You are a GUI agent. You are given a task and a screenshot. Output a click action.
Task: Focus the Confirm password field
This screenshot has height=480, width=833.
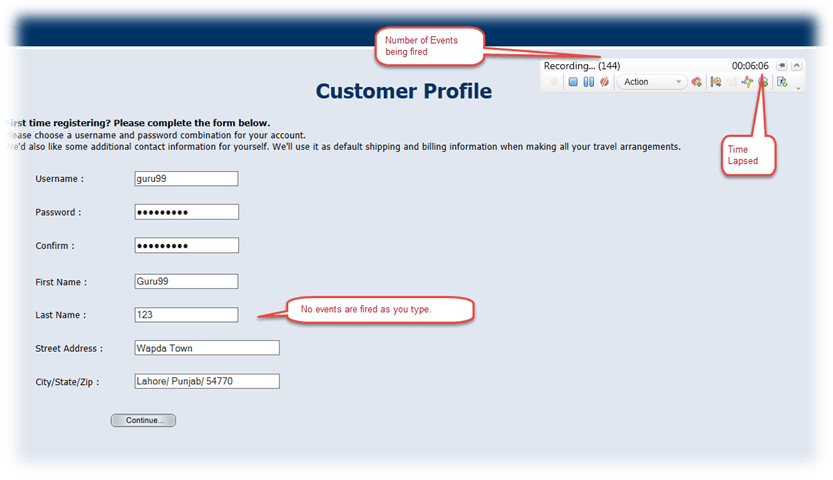(x=186, y=245)
